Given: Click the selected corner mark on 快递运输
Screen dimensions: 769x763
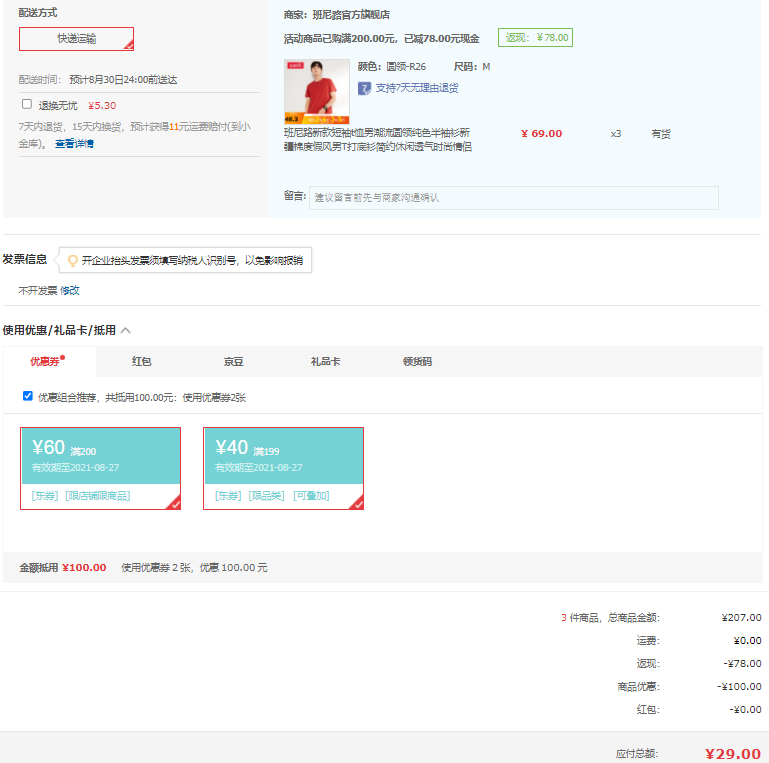Looking at the screenshot, I should (x=128, y=46).
